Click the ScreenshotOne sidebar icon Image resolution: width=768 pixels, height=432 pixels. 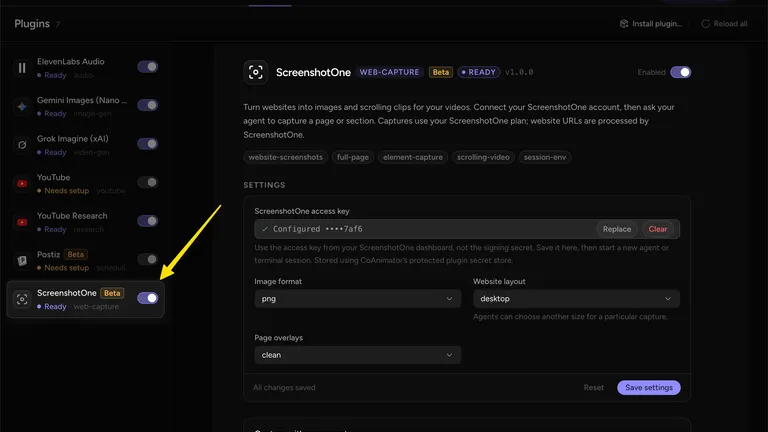22,299
